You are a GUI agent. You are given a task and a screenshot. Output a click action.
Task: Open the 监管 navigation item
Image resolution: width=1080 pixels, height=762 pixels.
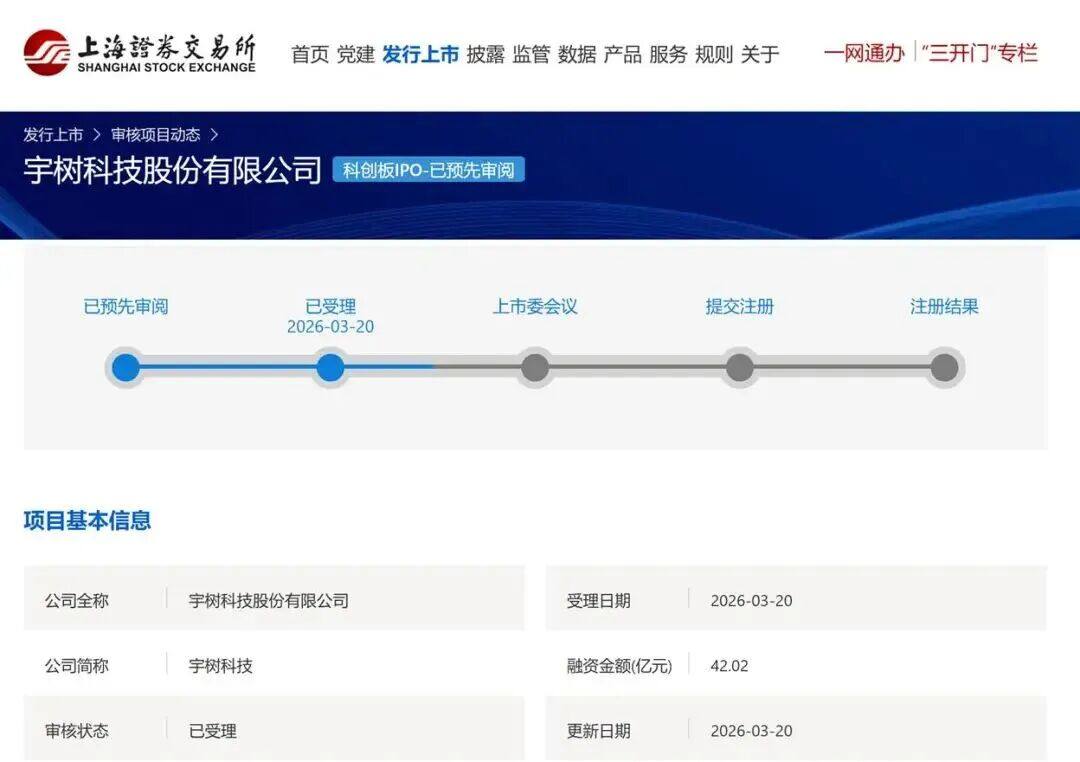point(532,54)
